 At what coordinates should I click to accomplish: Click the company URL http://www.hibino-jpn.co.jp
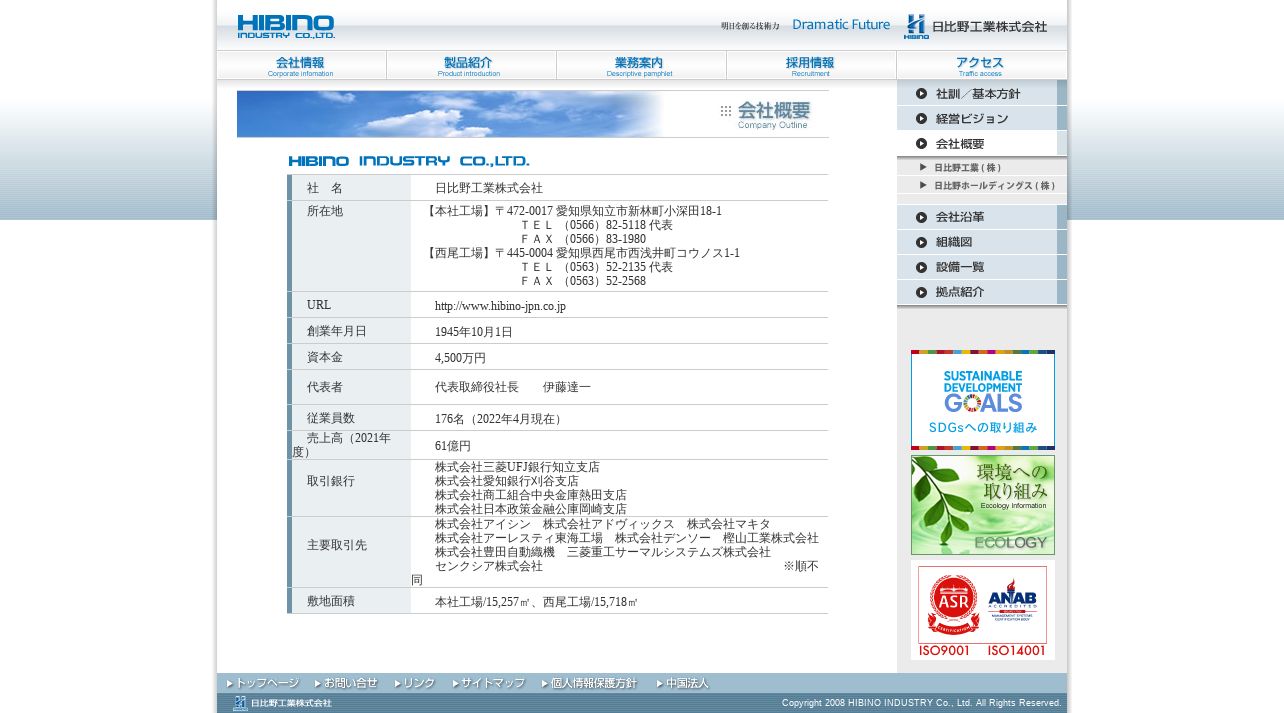tap(500, 306)
